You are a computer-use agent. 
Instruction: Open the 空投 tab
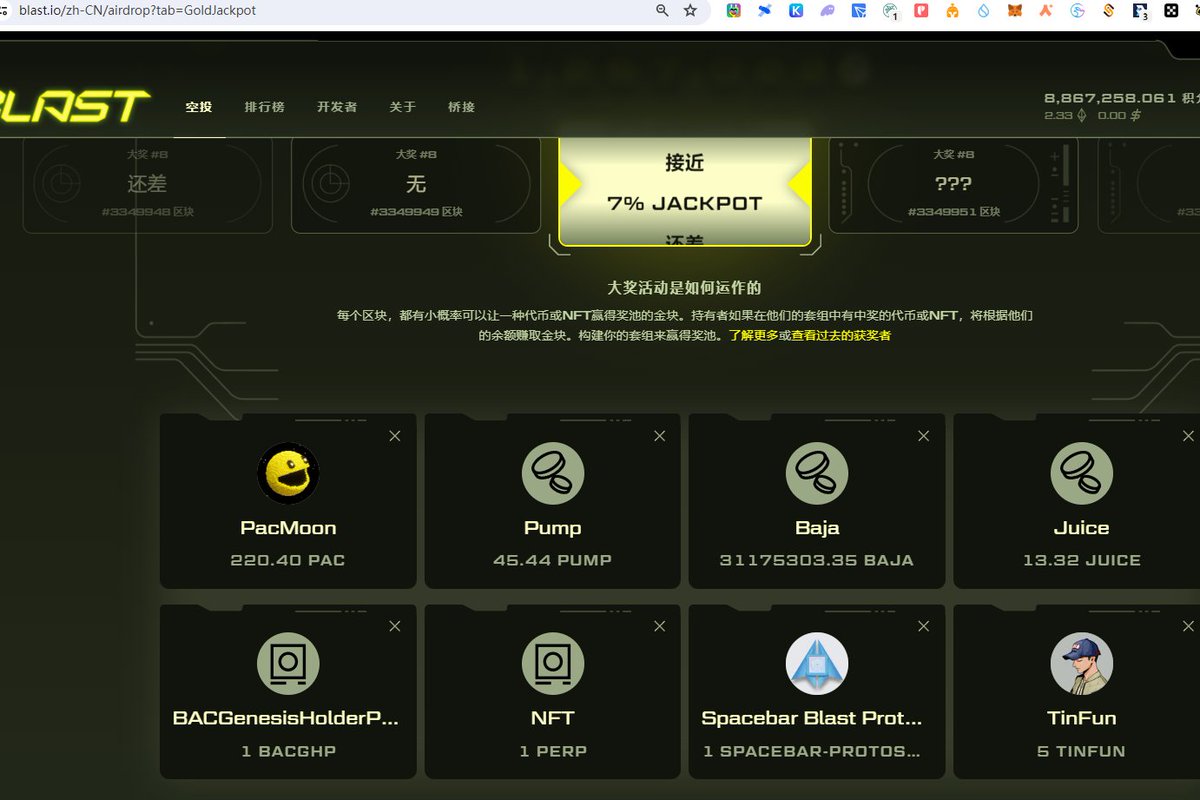point(199,107)
